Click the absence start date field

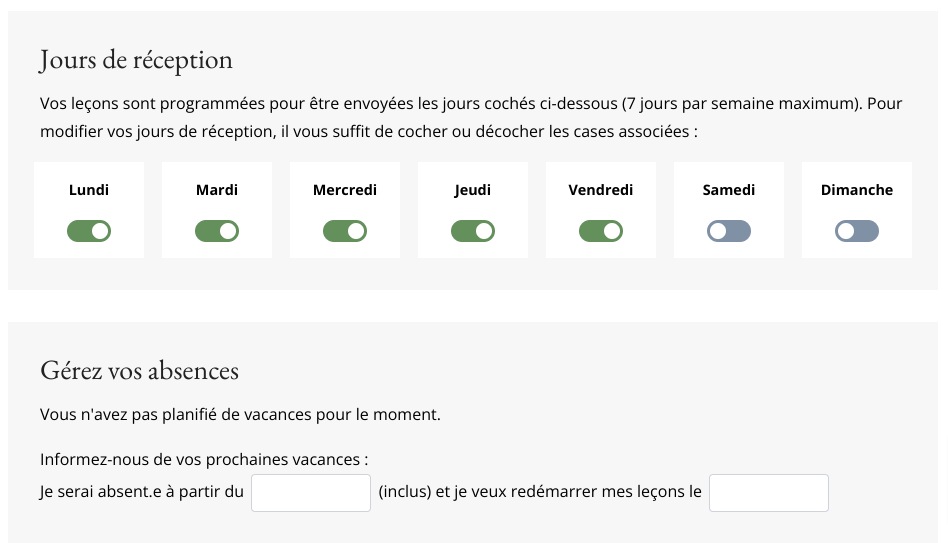click(311, 493)
